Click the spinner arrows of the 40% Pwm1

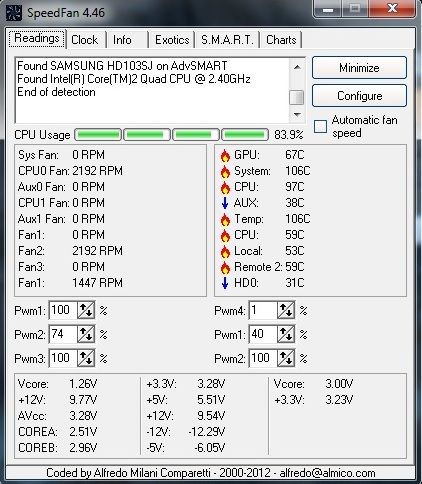[x=286, y=334]
